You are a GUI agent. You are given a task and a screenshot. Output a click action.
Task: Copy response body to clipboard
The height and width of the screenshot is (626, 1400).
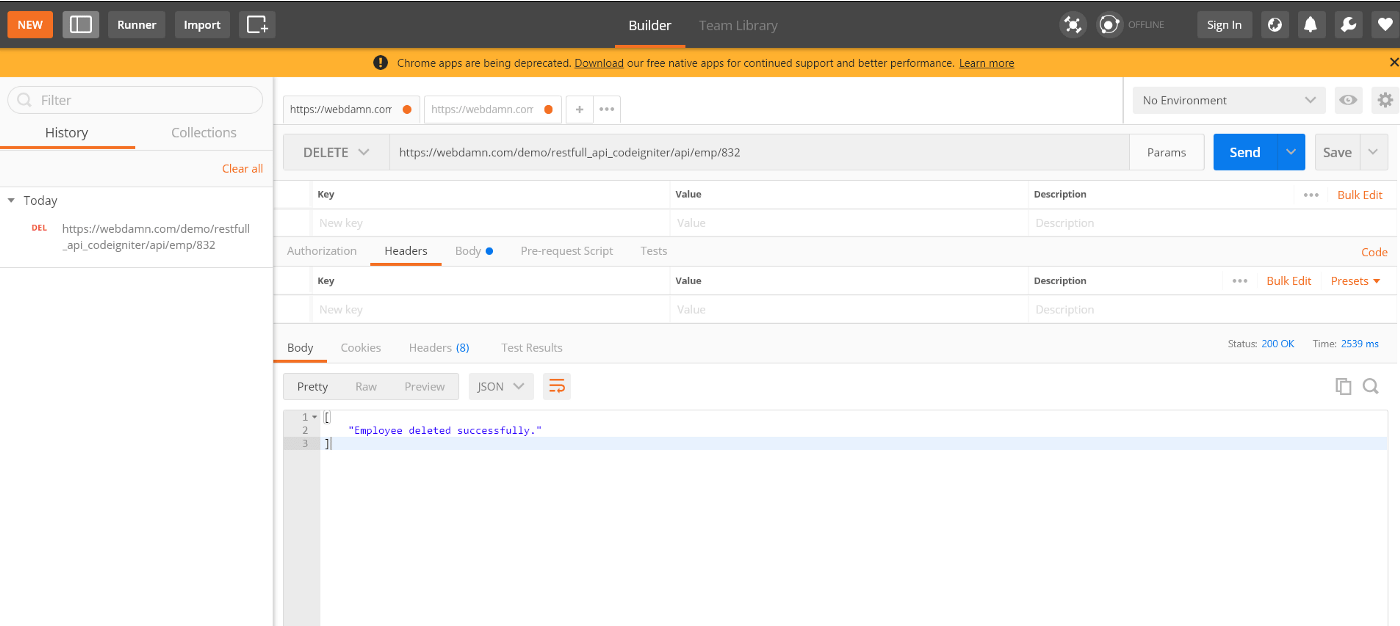(1343, 386)
